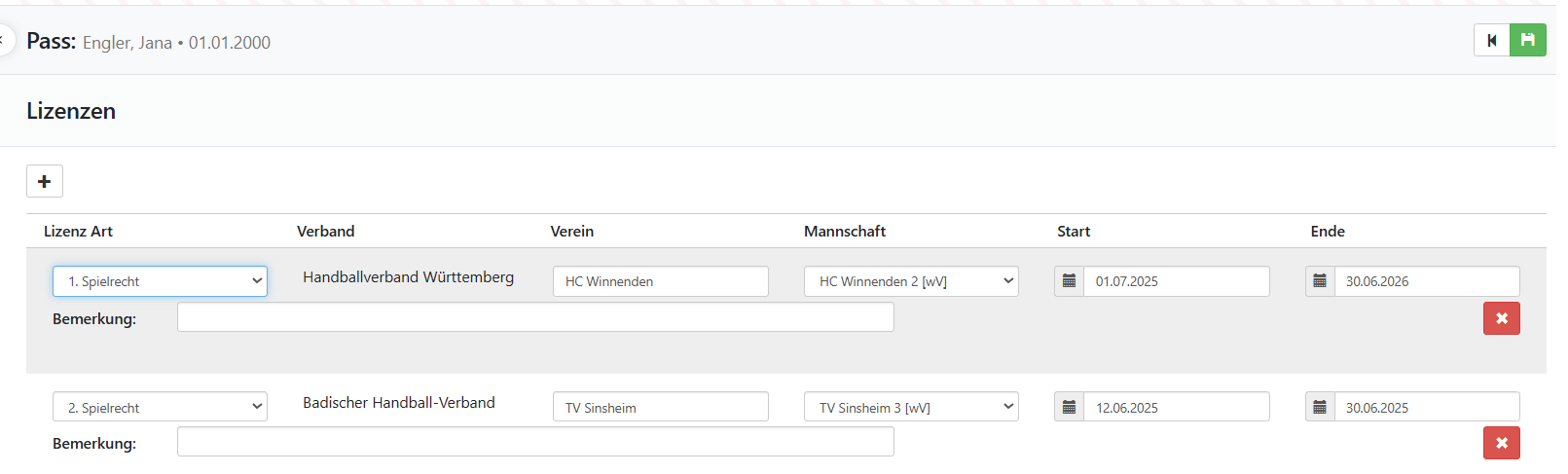Expand the 'TV Sinsheim 3 [wV]' team dropdown
The height and width of the screenshot is (474, 1568).
(911, 407)
